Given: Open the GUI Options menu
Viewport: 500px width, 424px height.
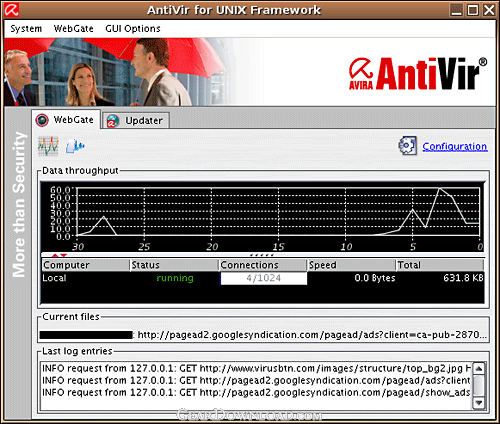Looking at the screenshot, I should coord(133,29).
